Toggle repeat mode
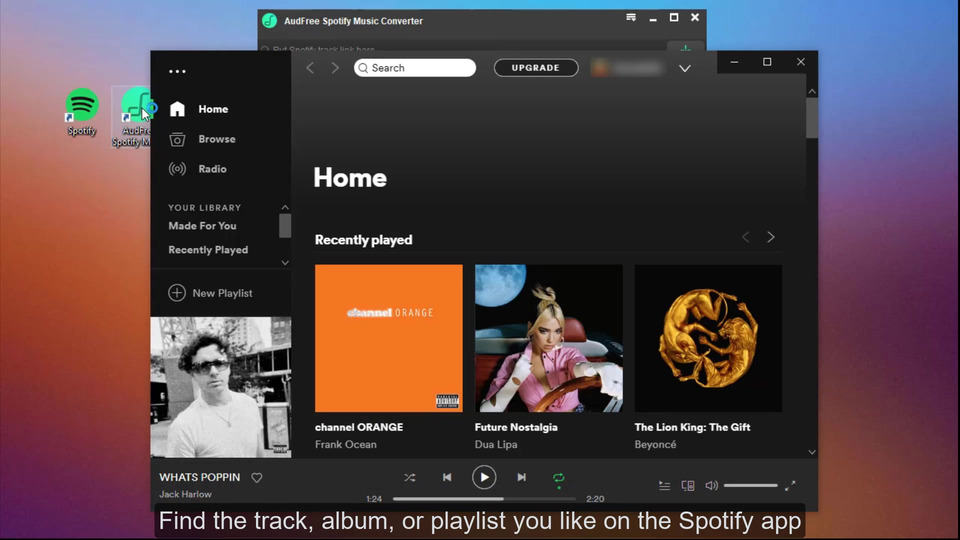The height and width of the screenshot is (540, 960). pyautogui.click(x=558, y=478)
